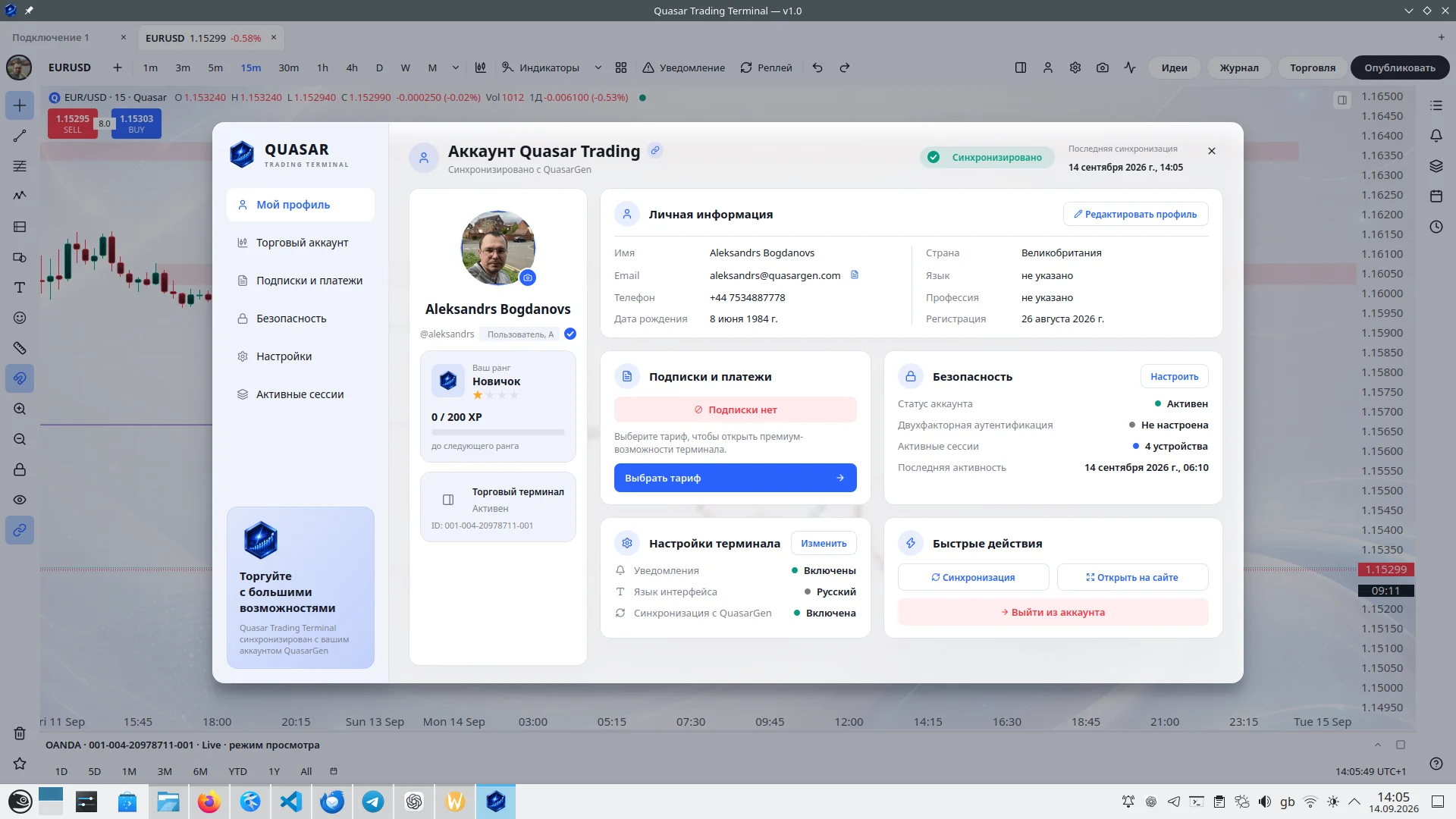Click the camera icon on profile avatar
The image size is (1456, 819).
click(528, 278)
